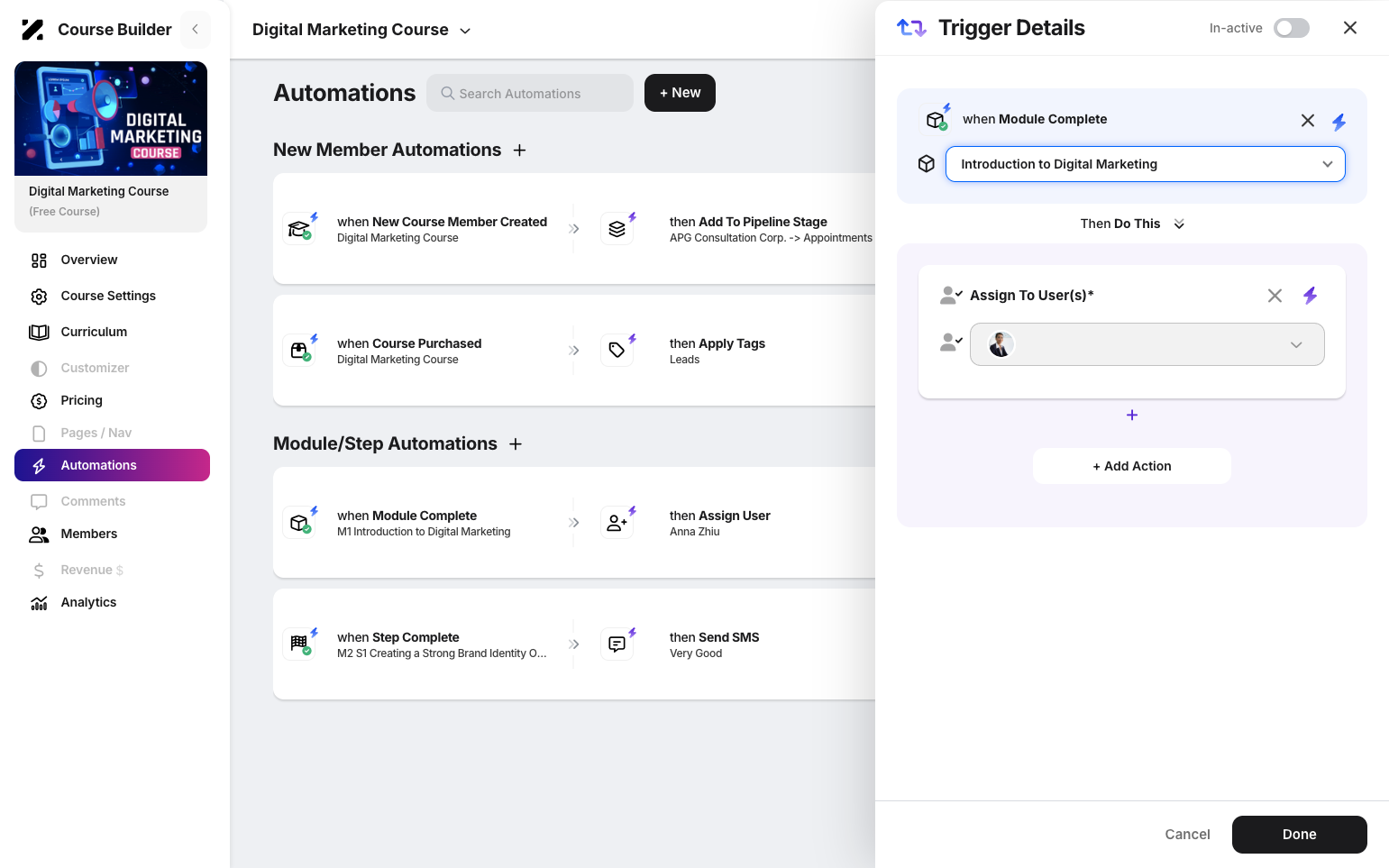Expand the Then Do This section chevron
Viewport: 1389px width, 868px height.
click(1179, 224)
